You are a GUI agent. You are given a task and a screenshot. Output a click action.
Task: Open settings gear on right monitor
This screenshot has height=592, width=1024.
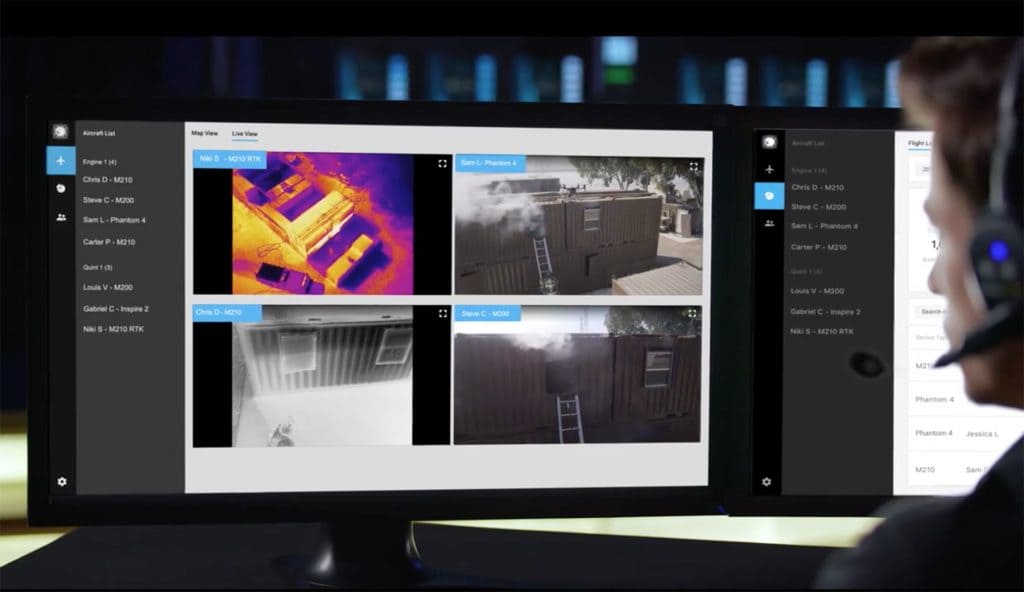pyautogui.click(x=767, y=482)
